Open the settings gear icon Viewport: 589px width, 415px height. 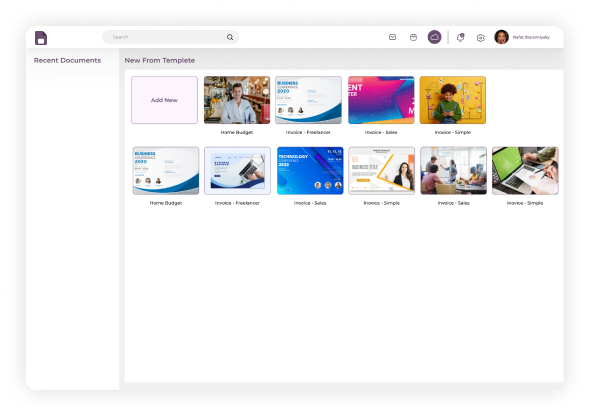tap(480, 38)
